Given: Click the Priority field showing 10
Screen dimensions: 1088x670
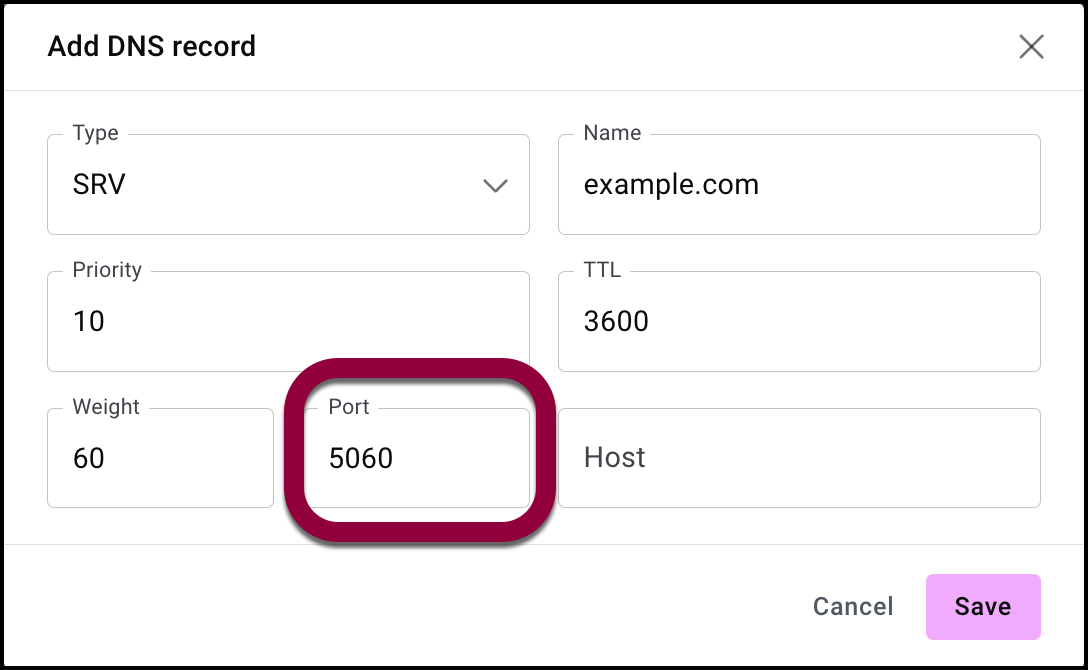Looking at the screenshot, I should 288,322.
